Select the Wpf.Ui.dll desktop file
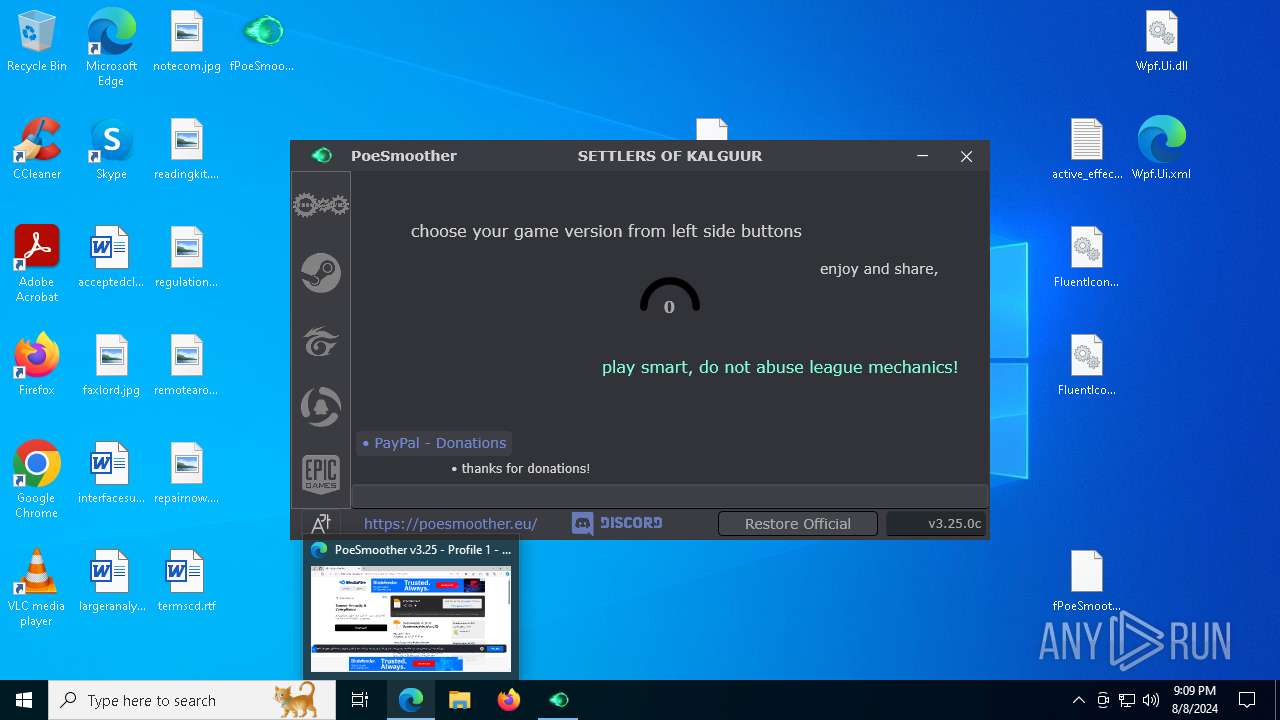This screenshot has height=720, width=1280. click(1162, 42)
